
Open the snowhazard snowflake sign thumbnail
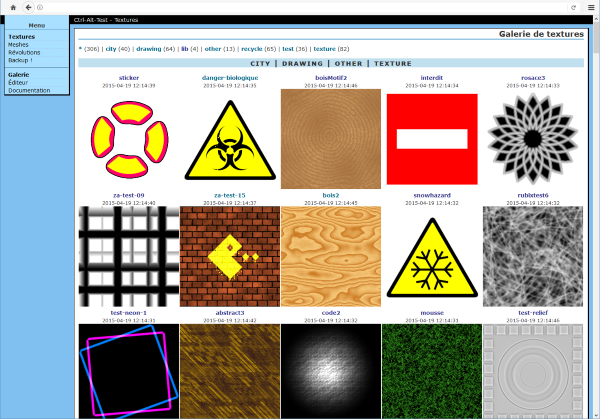pos(432,257)
